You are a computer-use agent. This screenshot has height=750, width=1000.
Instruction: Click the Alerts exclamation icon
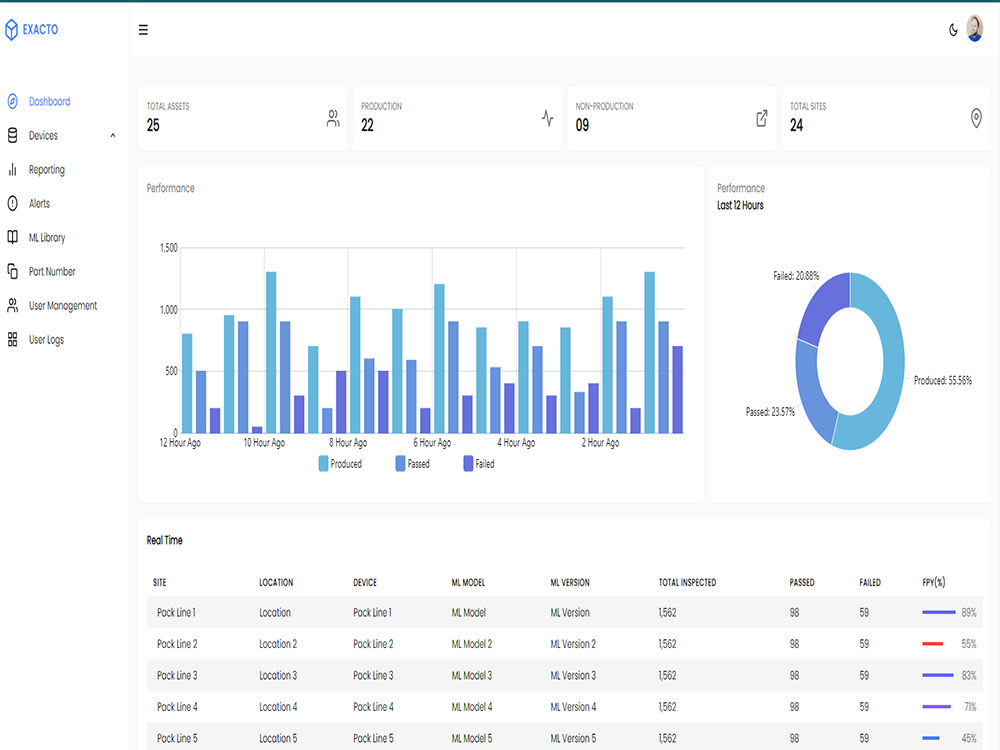pos(12,203)
